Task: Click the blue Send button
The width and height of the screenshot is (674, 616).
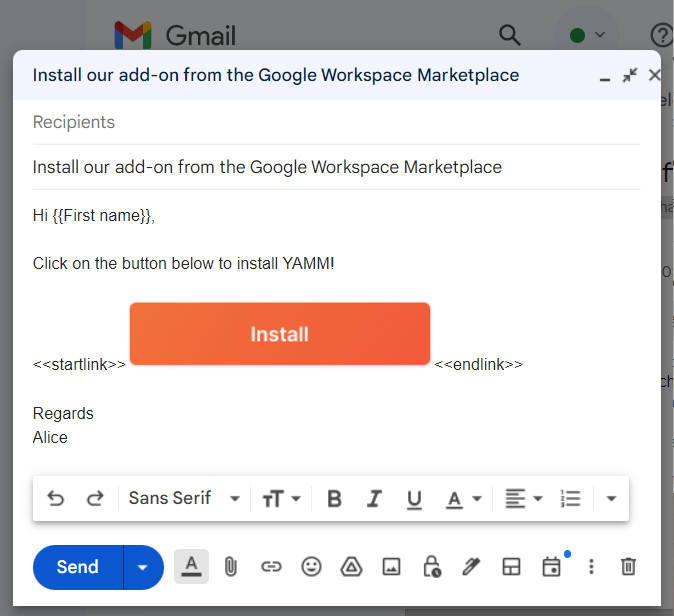Action: pos(78,568)
